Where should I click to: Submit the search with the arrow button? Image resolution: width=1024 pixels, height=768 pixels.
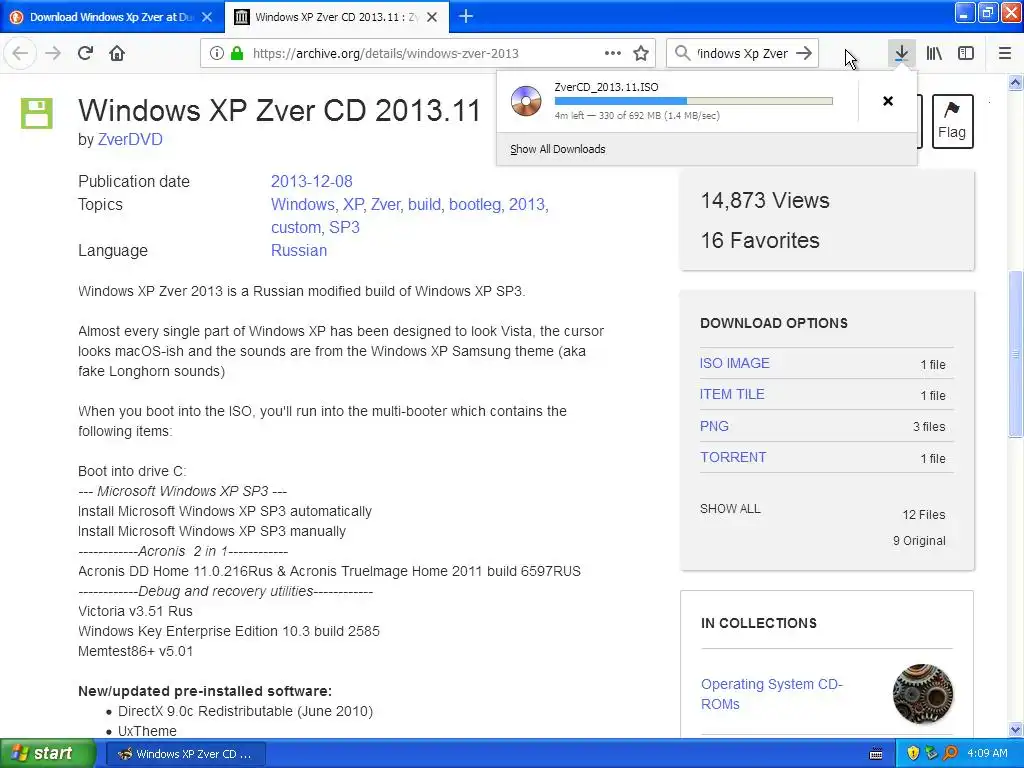(804, 53)
